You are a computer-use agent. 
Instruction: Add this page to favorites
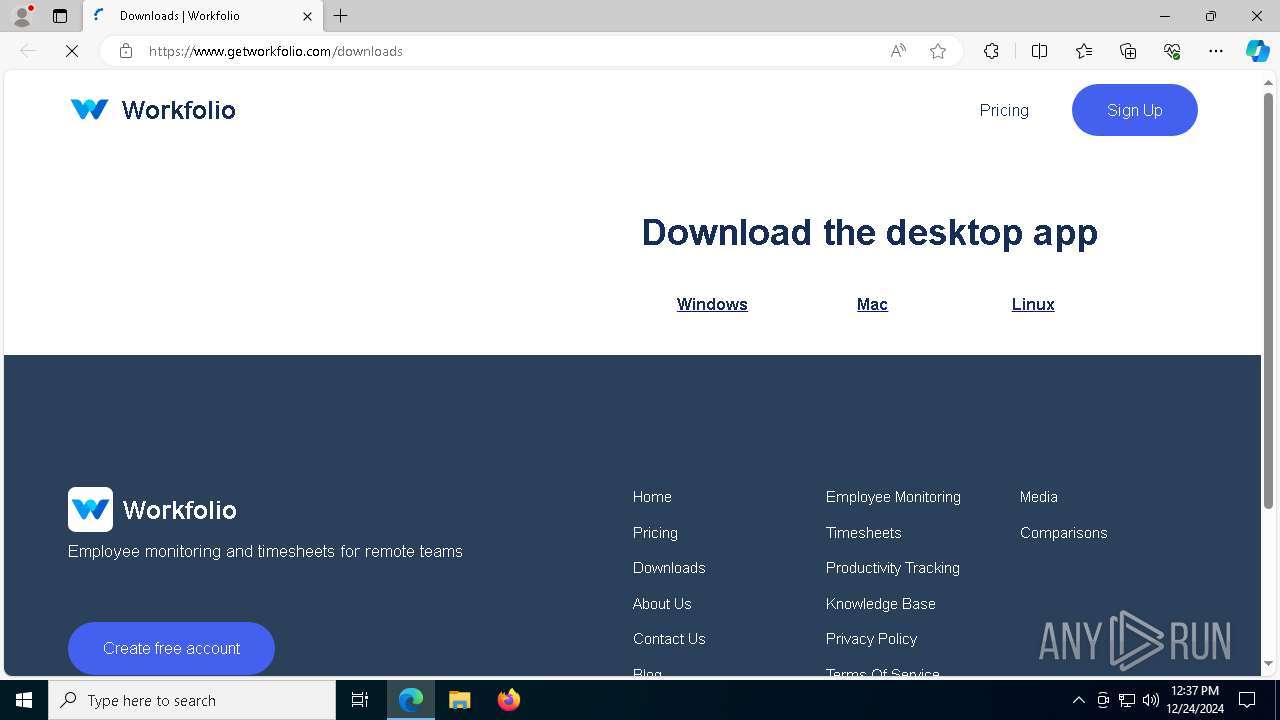(x=938, y=51)
